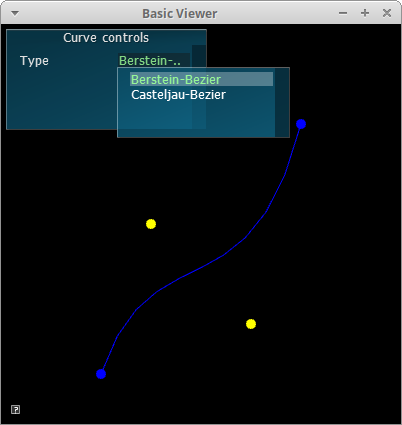The width and height of the screenshot is (402, 425).
Task: Click on the blue Bezier curve line
Action: tap(202, 267)
